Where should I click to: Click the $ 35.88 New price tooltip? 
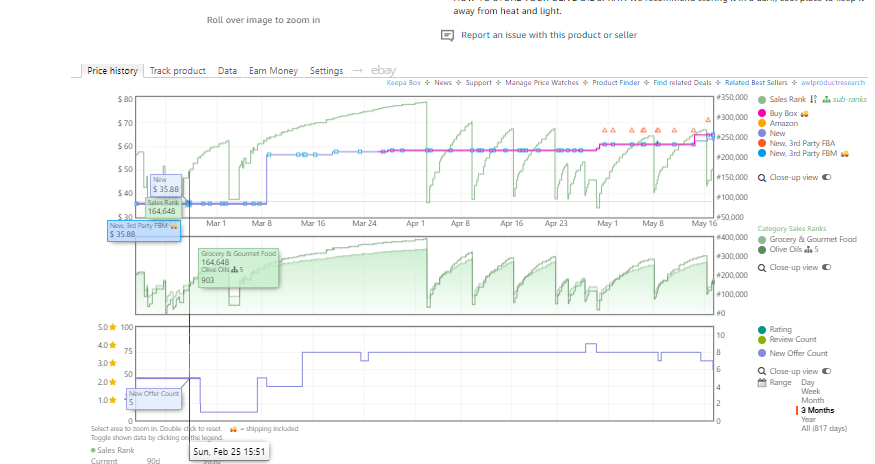click(x=166, y=185)
